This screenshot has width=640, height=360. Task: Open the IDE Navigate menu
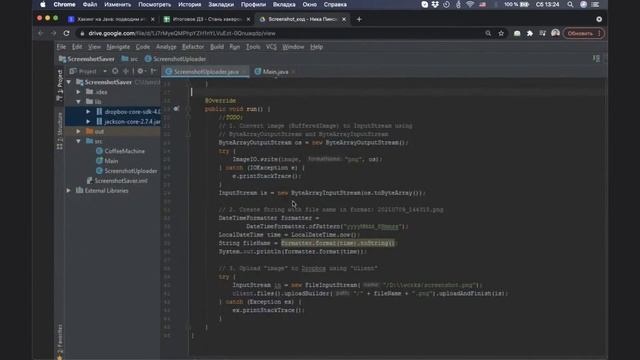[x=118, y=47]
